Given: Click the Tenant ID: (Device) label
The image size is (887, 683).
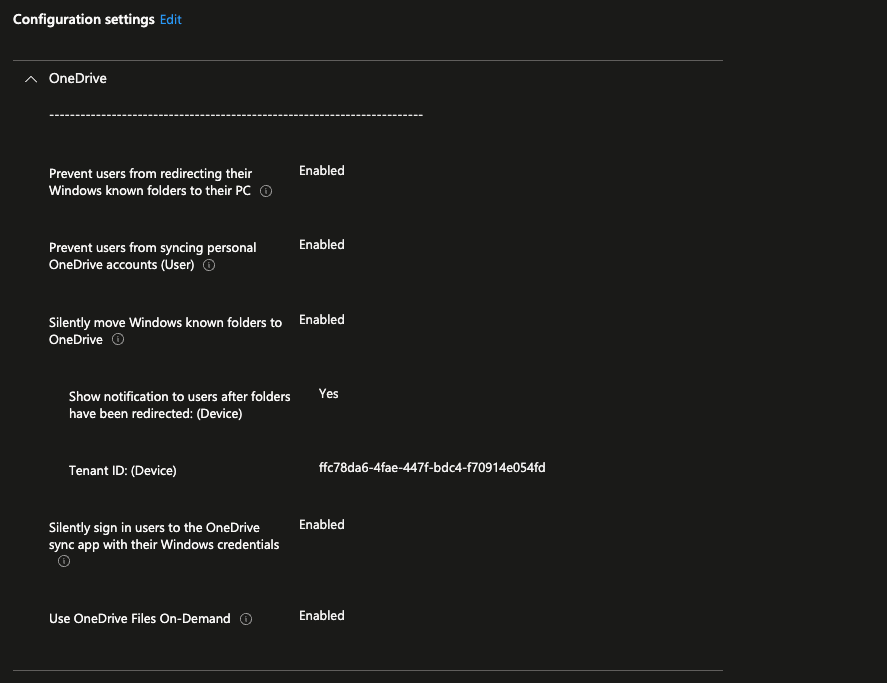Looking at the screenshot, I should 122,470.
